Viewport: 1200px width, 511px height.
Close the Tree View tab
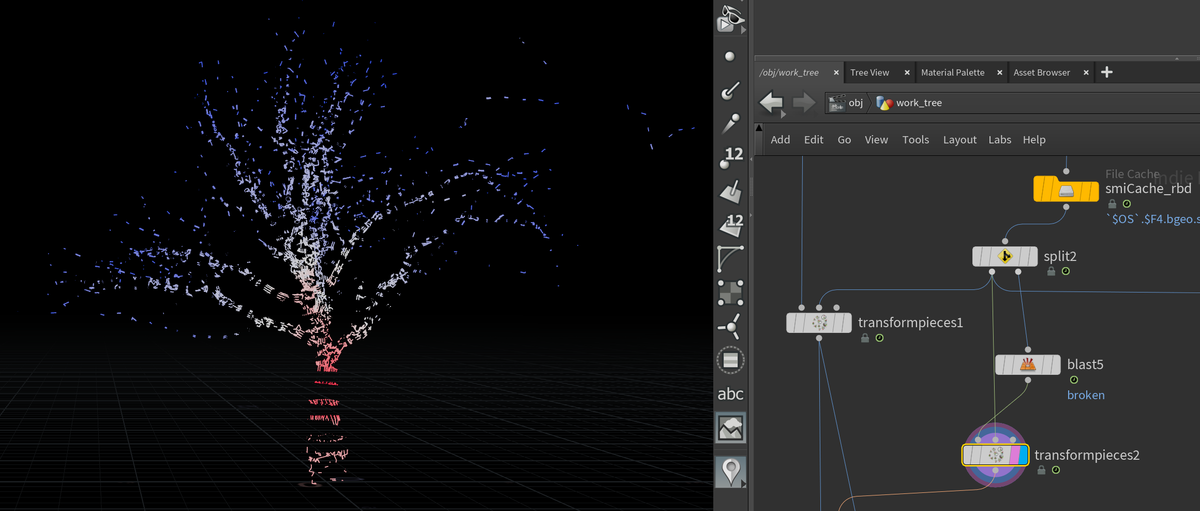pos(907,73)
